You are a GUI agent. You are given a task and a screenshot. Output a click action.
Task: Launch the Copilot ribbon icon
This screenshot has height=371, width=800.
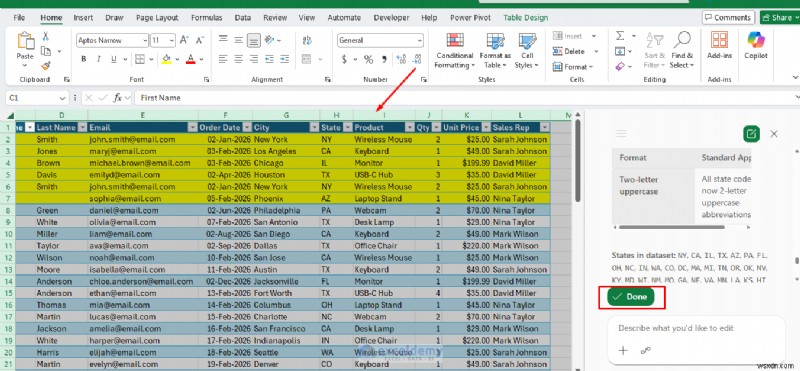click(756, 45)
